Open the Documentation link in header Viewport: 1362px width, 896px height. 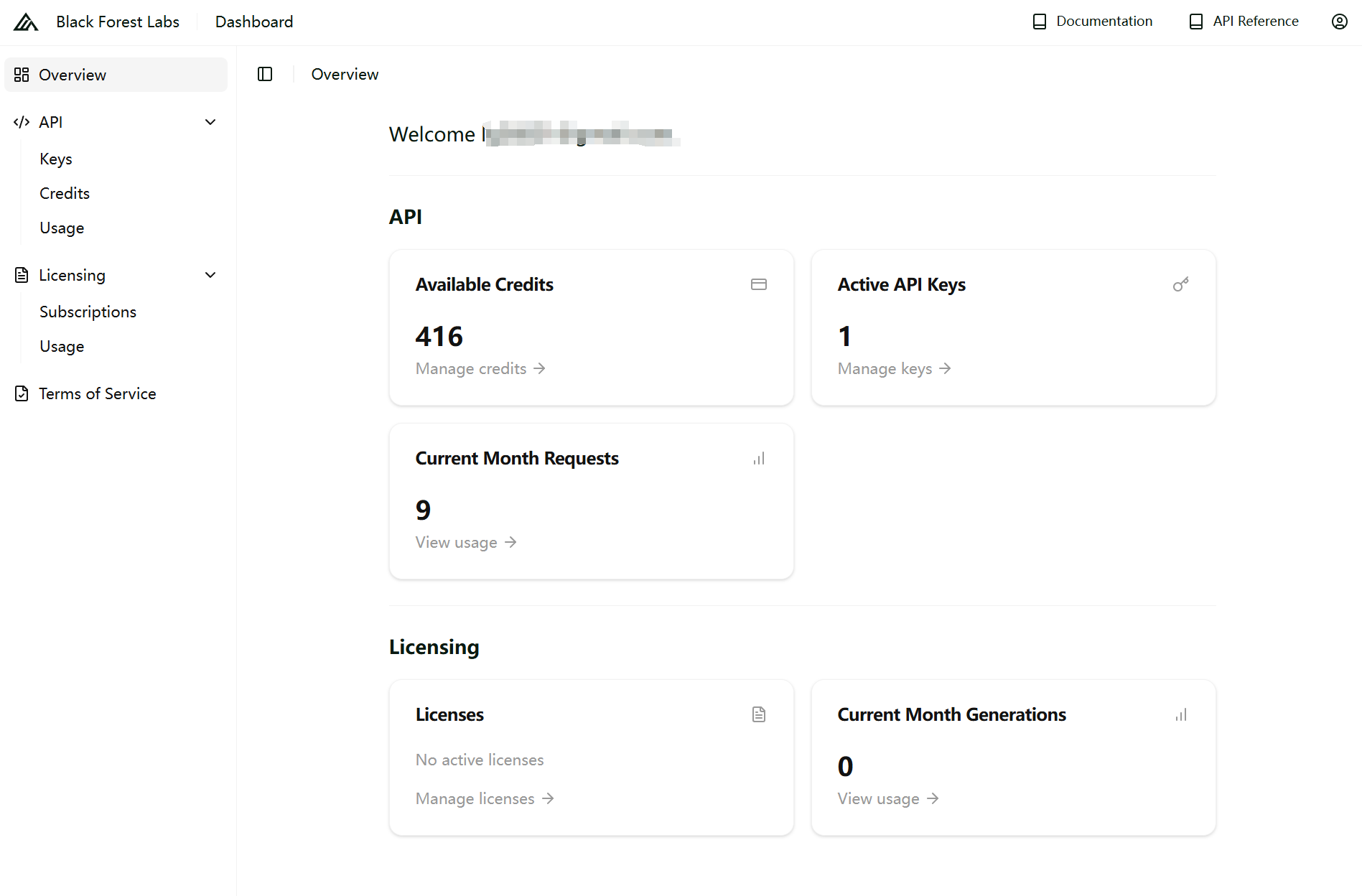click(x=1093, y=22)
